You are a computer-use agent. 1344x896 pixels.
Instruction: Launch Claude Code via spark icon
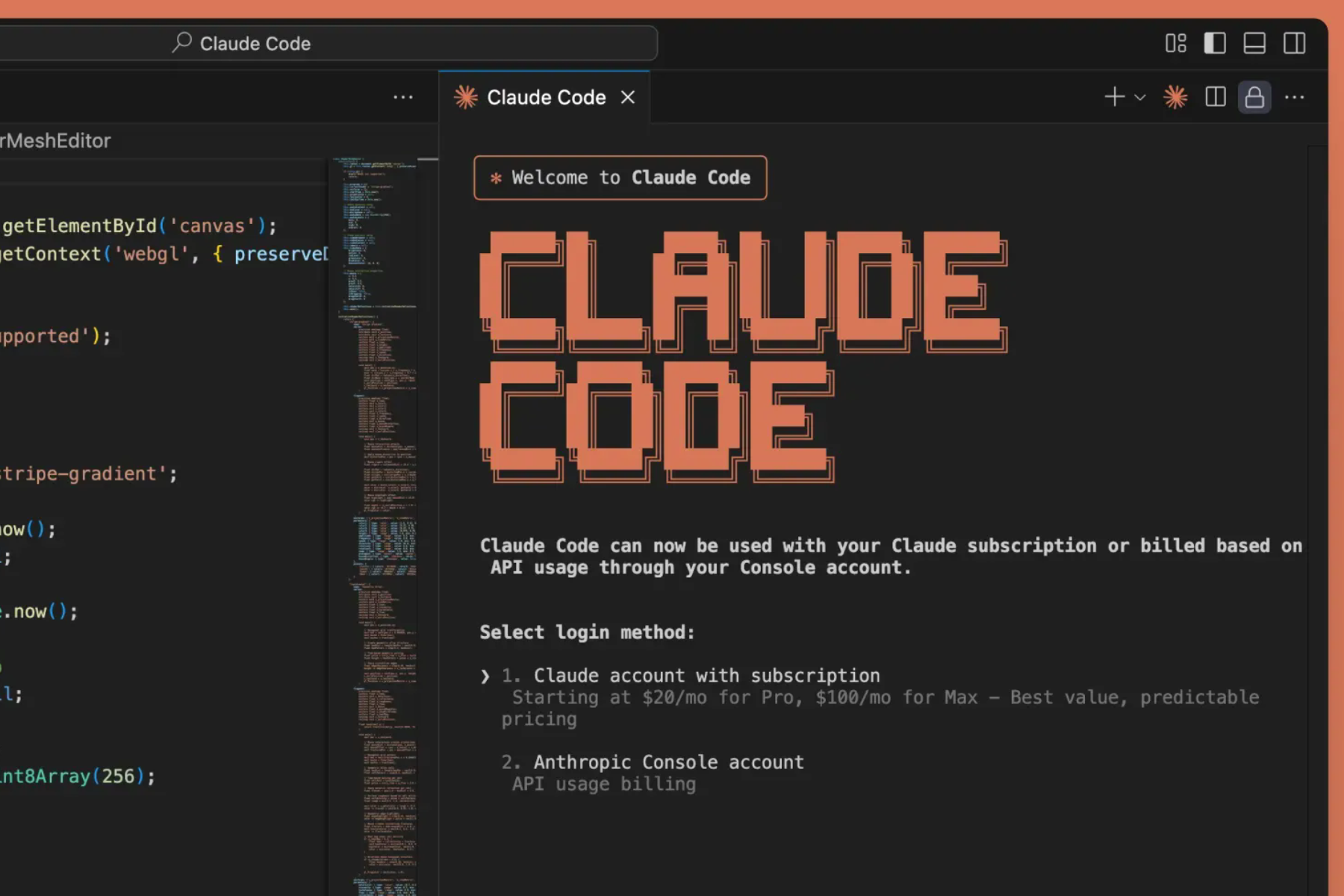[x=1175, y=97]
